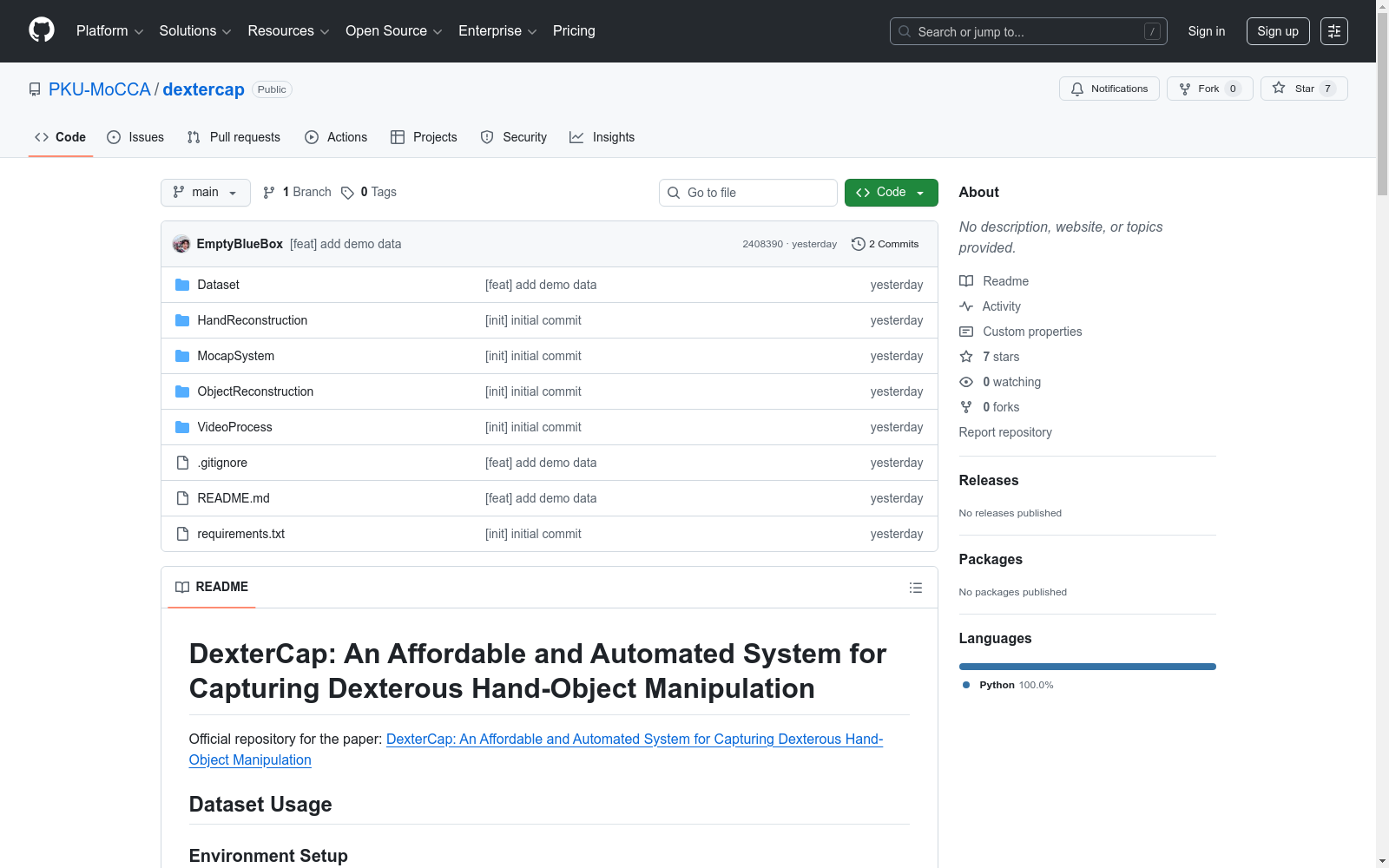Select the Code tab
Screen dimensions: 1389x868
pyautogui.click(x=61, y=137)
